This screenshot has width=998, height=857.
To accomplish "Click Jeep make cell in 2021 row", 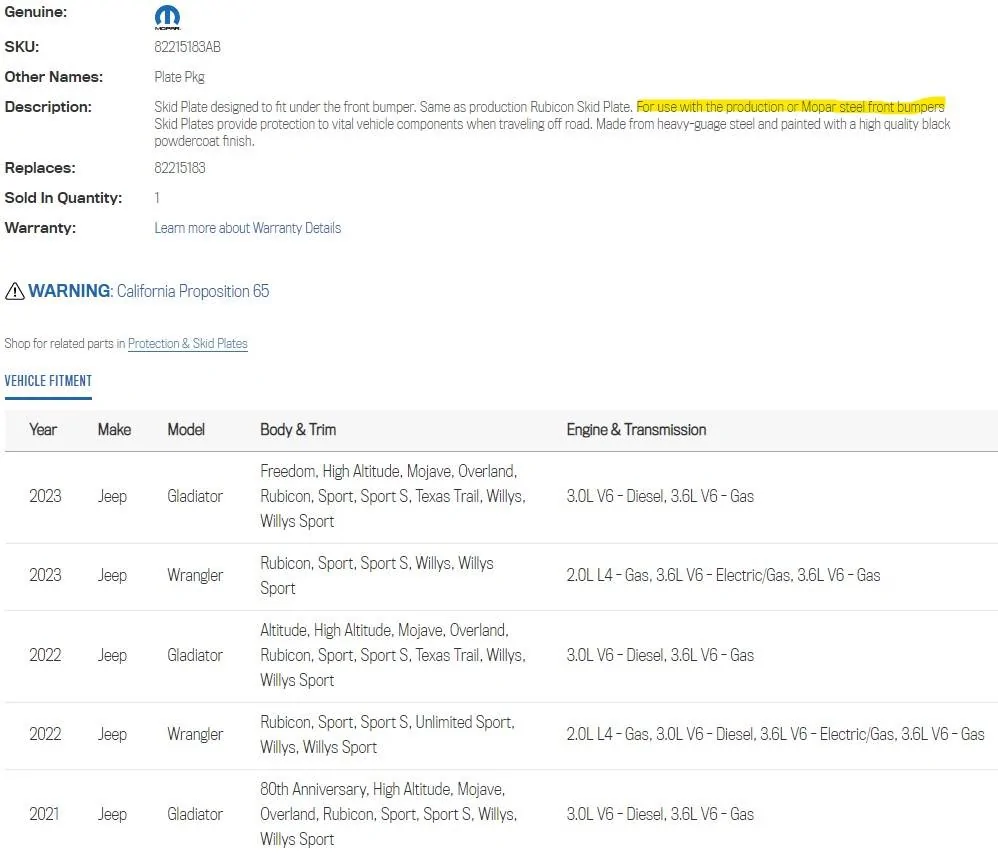I will [x=113, y=814].
